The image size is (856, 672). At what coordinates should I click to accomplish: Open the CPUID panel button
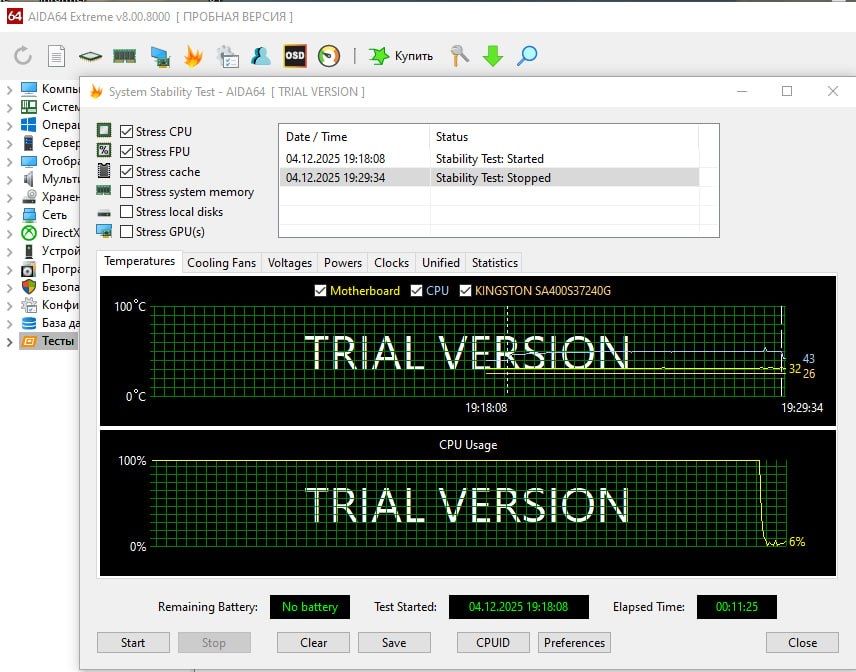493,643
